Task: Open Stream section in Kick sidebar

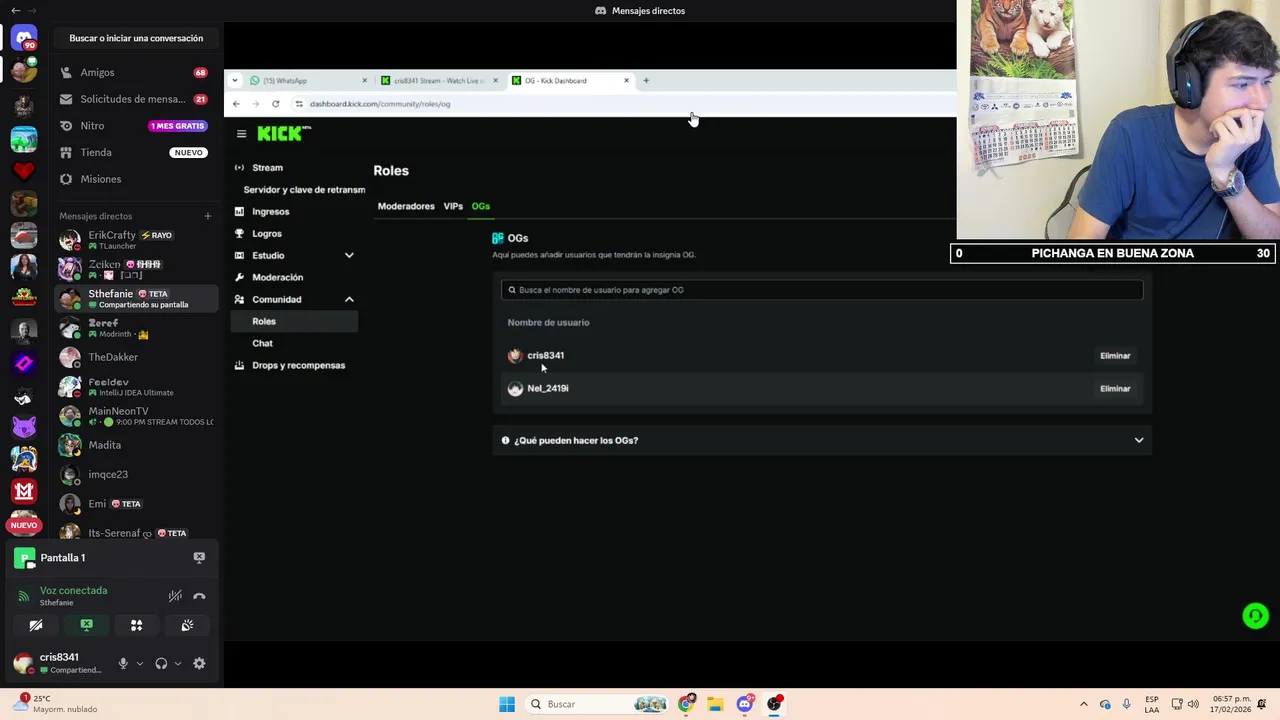Action: coord(267,168)
